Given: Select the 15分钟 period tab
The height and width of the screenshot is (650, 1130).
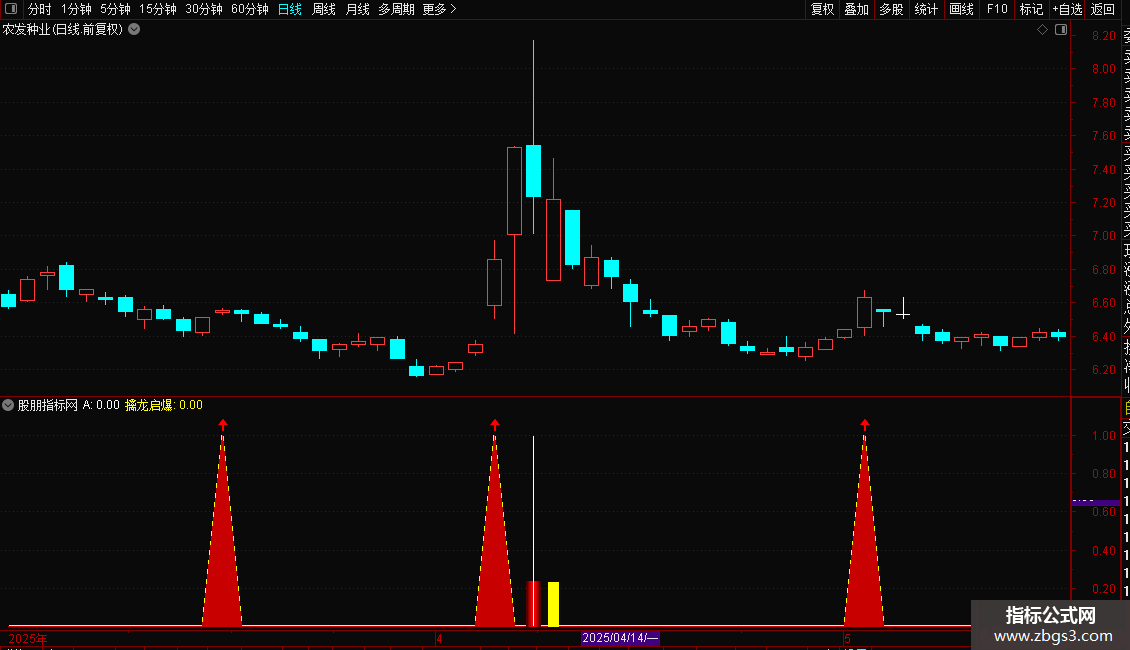Looking at the screenshot, I should point(158,9).
